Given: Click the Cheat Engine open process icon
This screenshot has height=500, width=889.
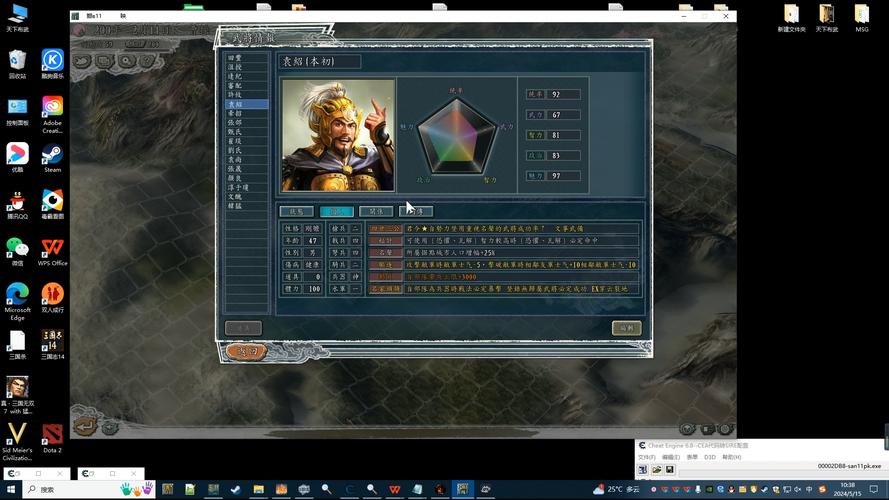Looking at the screenshot, I should [645, 469].
